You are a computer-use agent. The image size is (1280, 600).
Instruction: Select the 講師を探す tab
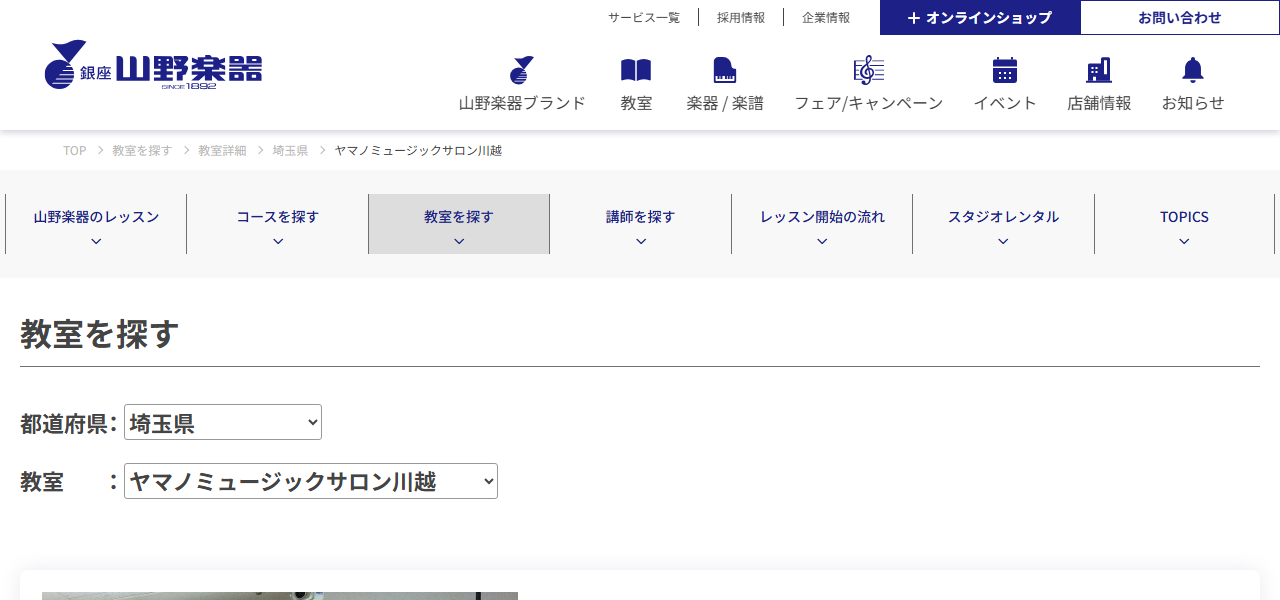coord(641,224)
